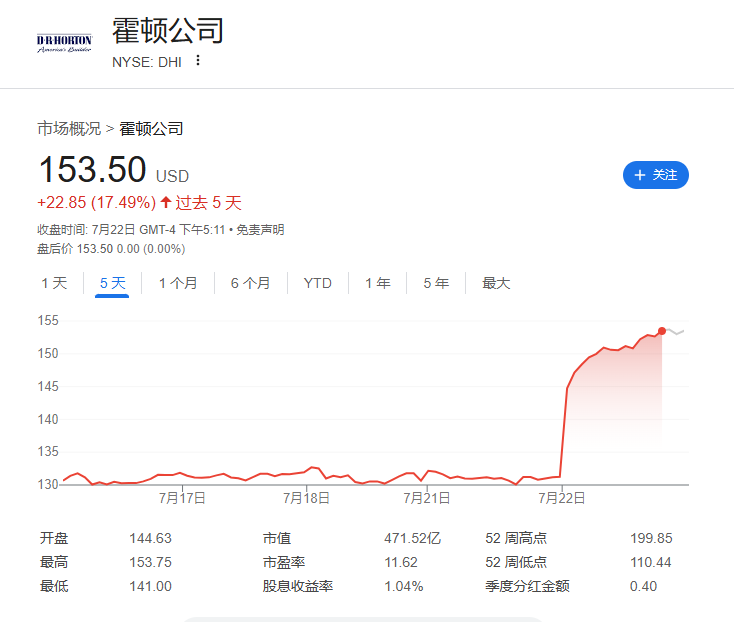
Task: Click the 52 周低点 value 110.44
Action: pos(651,562)
